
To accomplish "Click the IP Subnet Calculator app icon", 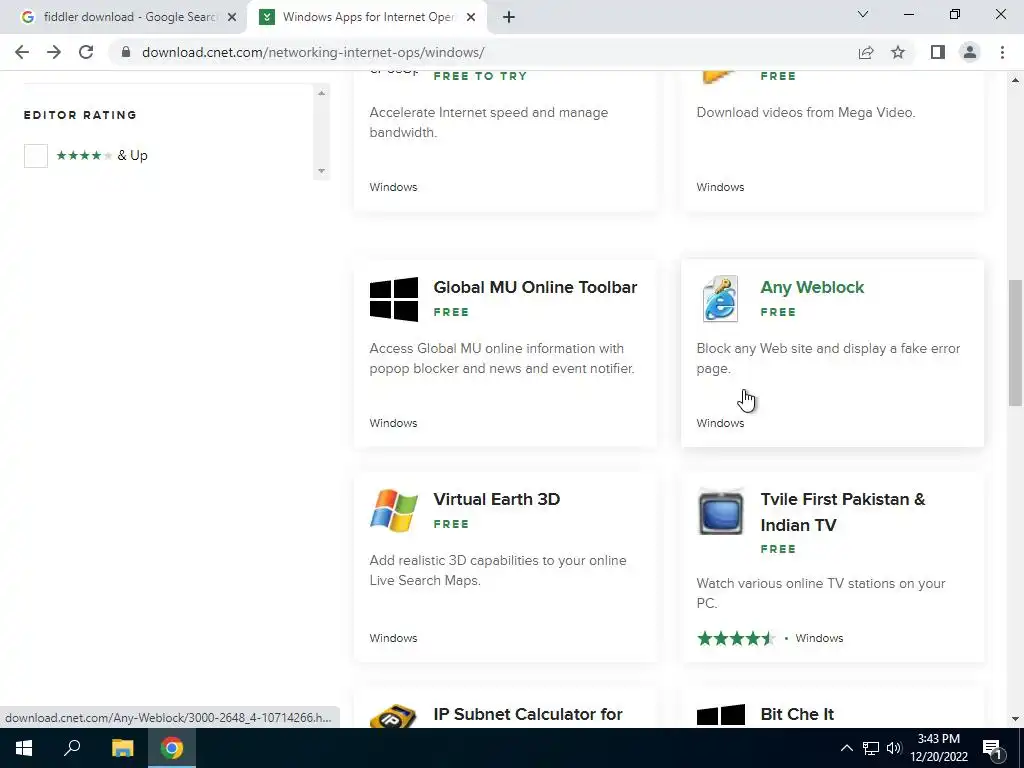I will click(x=393, y=716).
